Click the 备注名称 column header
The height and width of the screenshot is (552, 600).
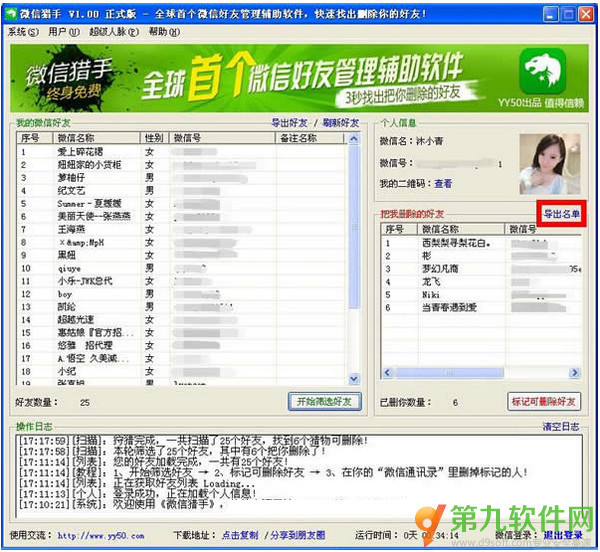(x=309, y=138)
